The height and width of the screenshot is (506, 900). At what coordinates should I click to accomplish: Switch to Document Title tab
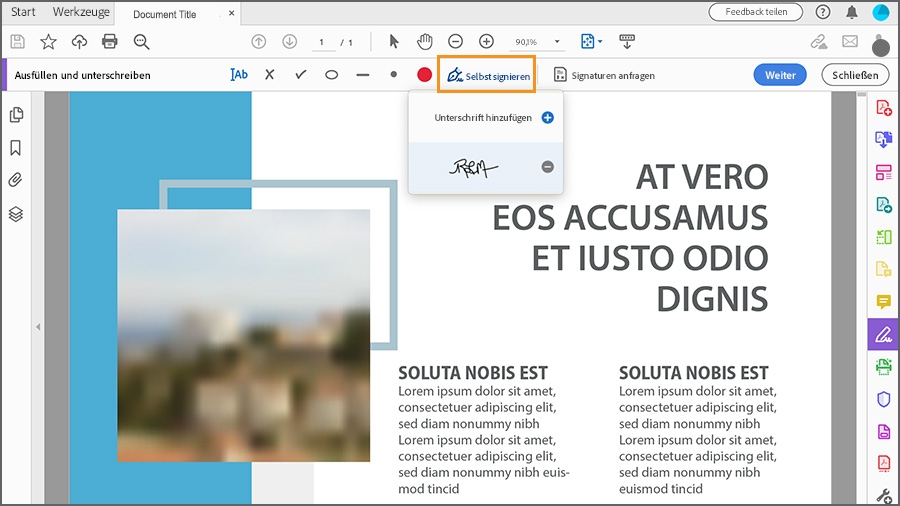tap(165, 14)
